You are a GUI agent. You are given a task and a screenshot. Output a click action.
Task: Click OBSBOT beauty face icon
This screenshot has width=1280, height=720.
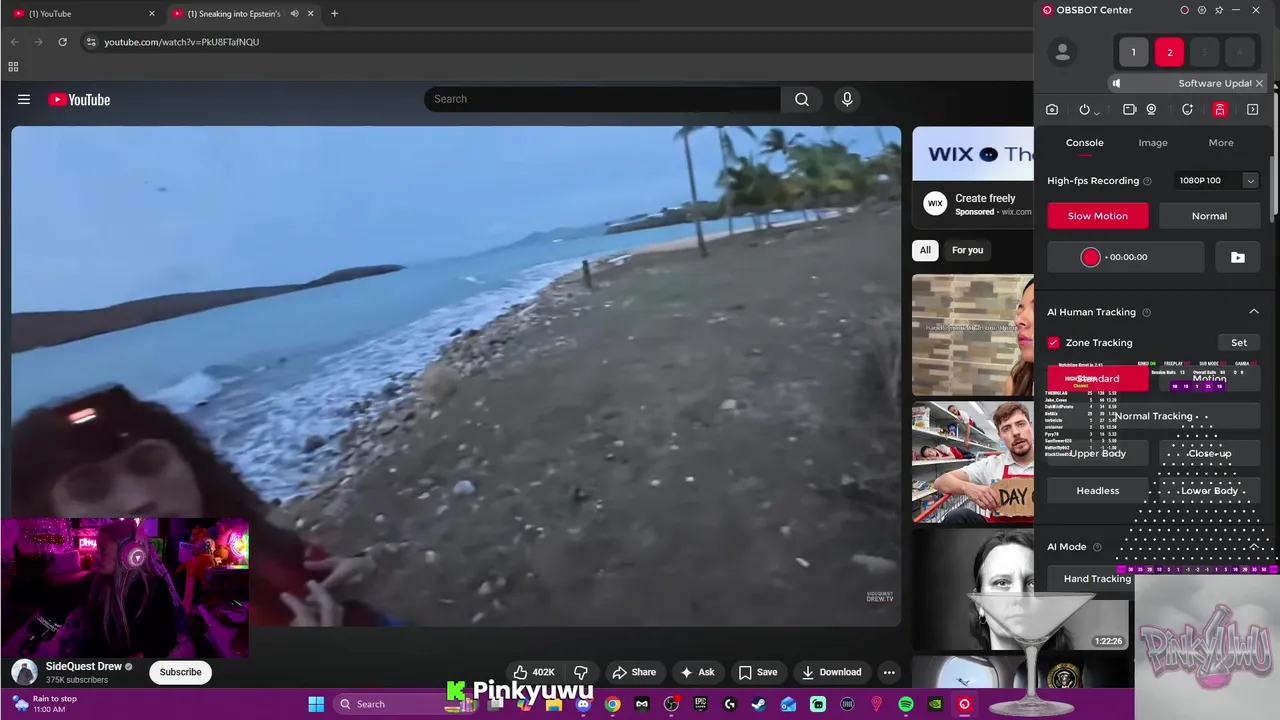[x=1187, y=110]
